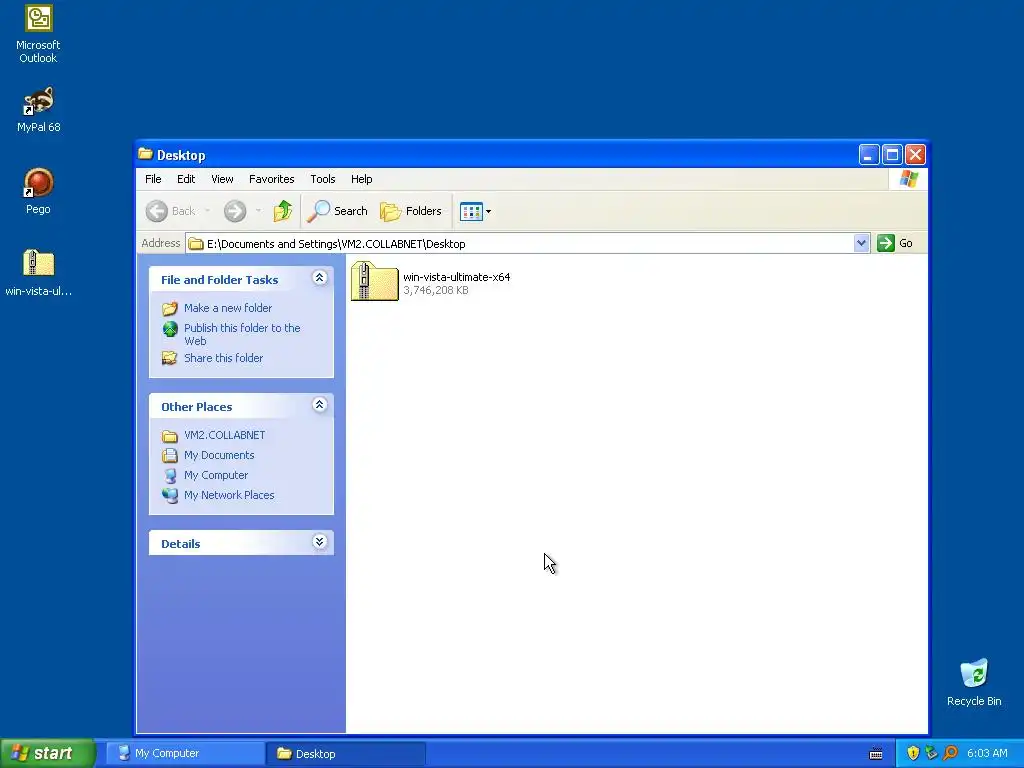Open Back history dropdown arrow

[x=208, y=211]
